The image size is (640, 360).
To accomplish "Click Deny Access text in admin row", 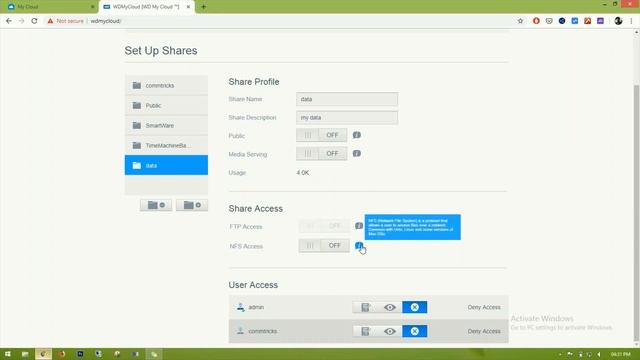I will 484,307.
